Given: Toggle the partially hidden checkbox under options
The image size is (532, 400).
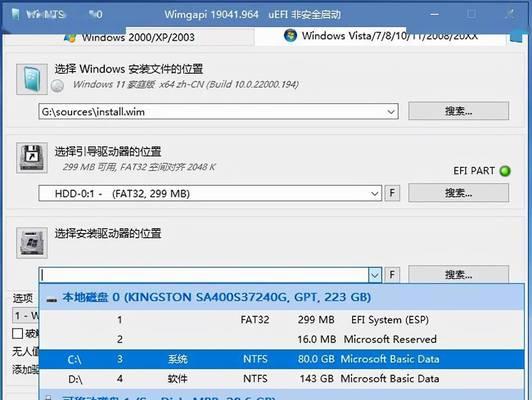Looking at the screenshot, I should coord(18,334).
